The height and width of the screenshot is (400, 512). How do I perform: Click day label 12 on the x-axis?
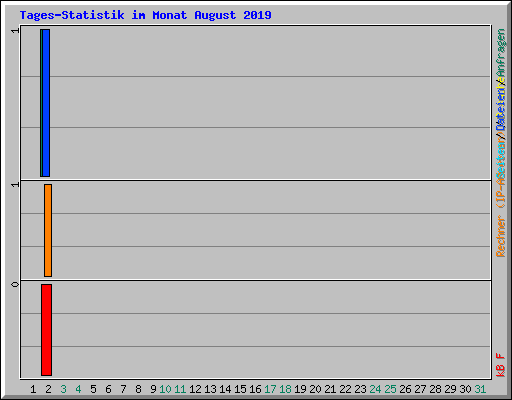(x=195, y=389)
